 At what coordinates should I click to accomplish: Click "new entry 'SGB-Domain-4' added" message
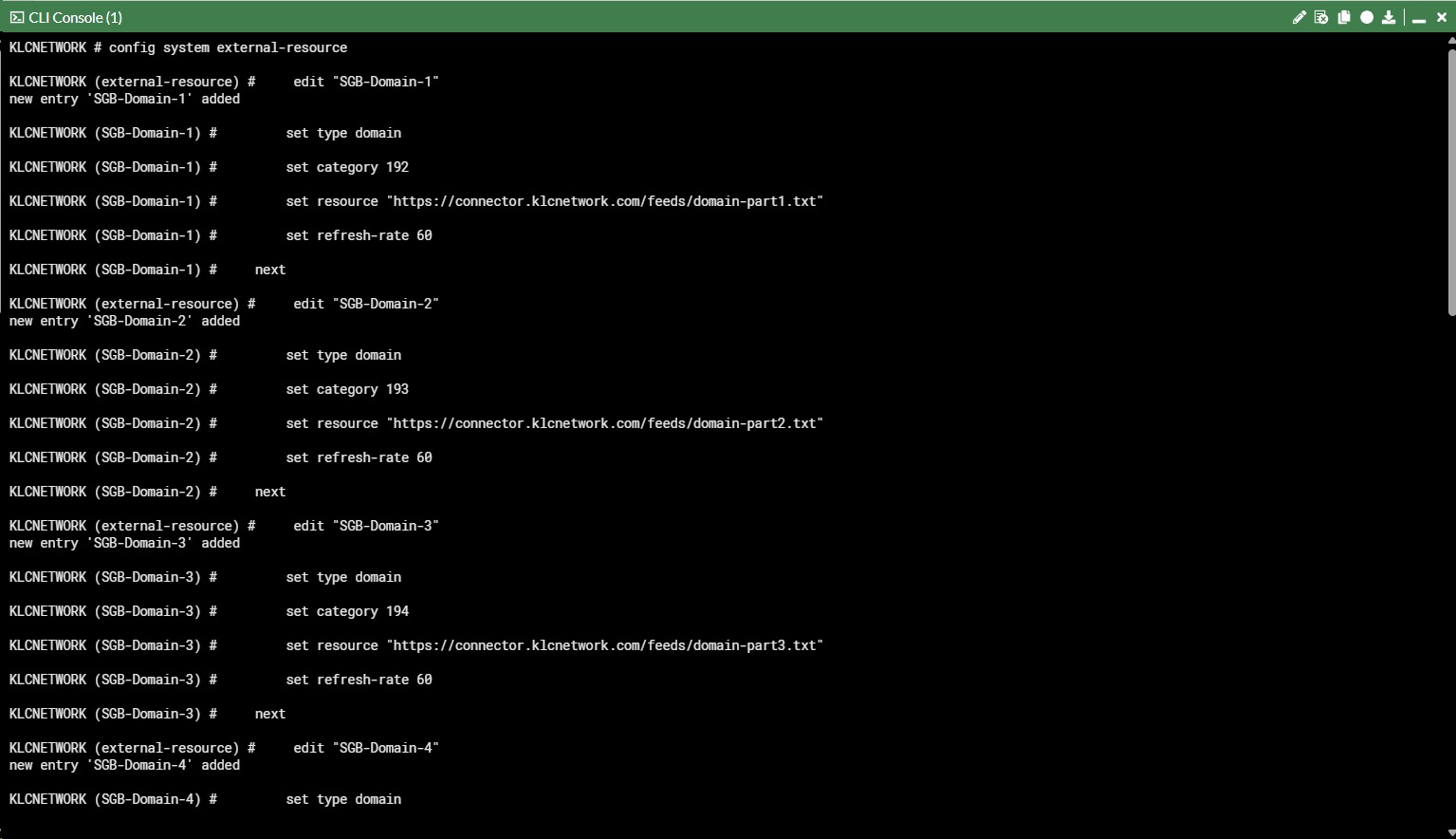click(x=124, y=765)
